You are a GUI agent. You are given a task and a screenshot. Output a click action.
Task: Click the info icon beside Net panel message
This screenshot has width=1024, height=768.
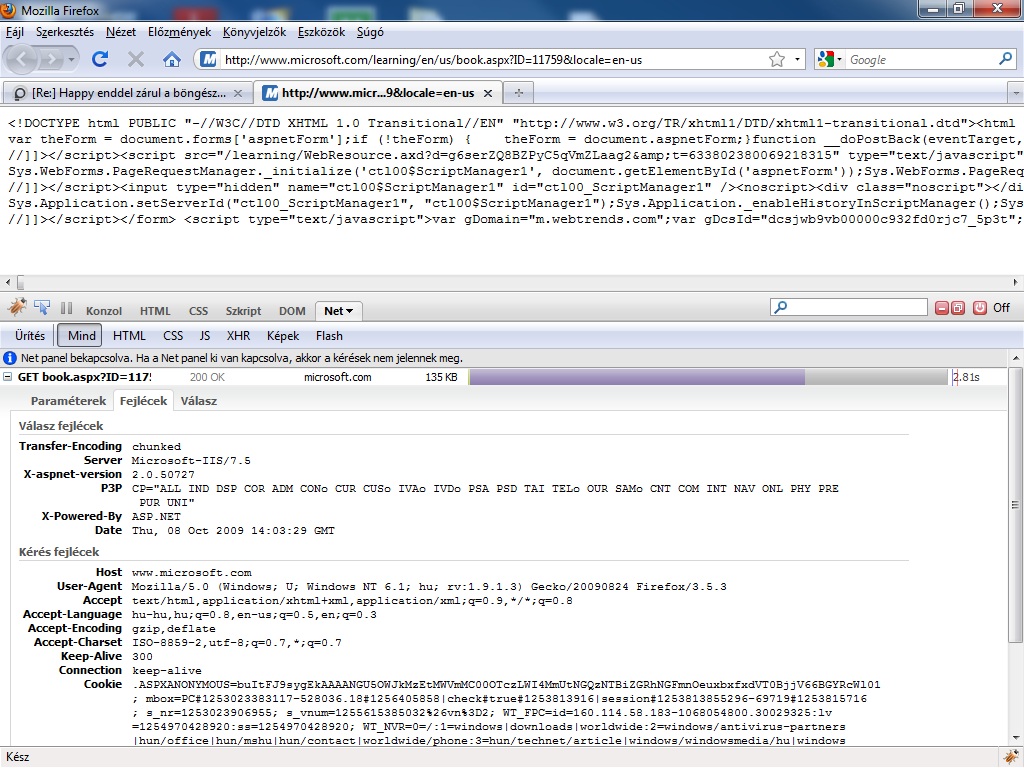coord(10,358)
